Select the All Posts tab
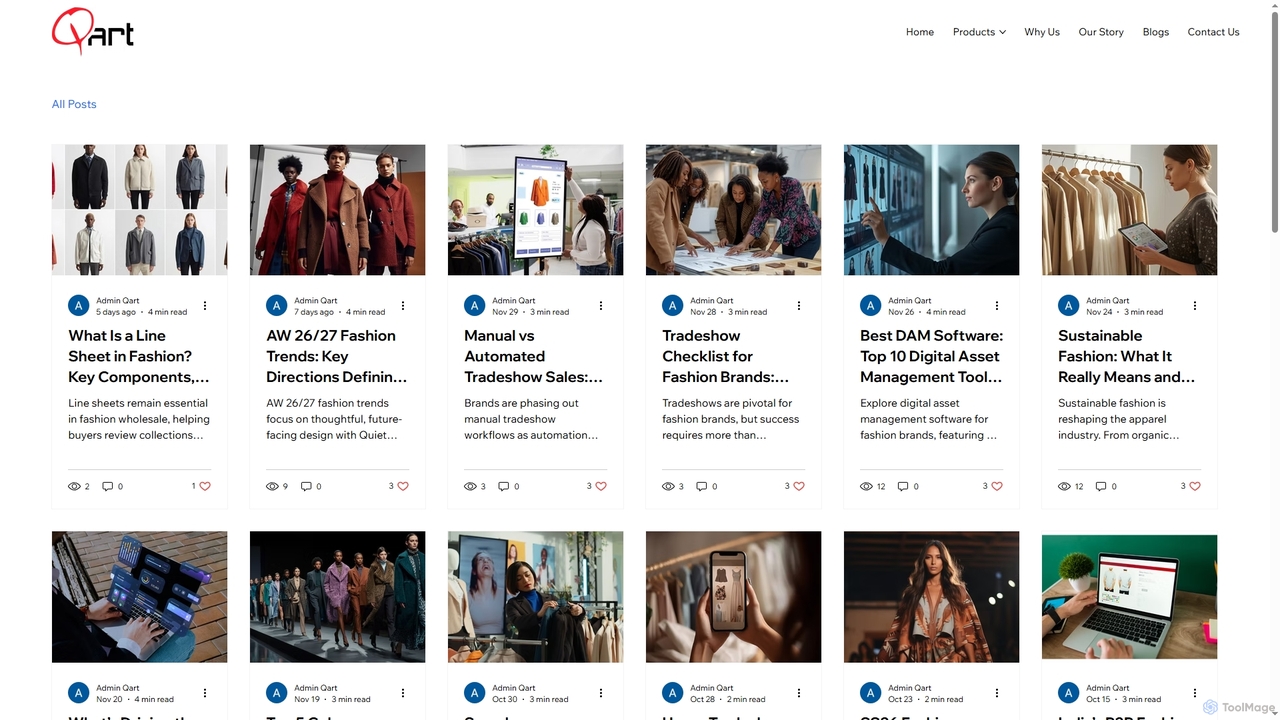 pos(74,104)
